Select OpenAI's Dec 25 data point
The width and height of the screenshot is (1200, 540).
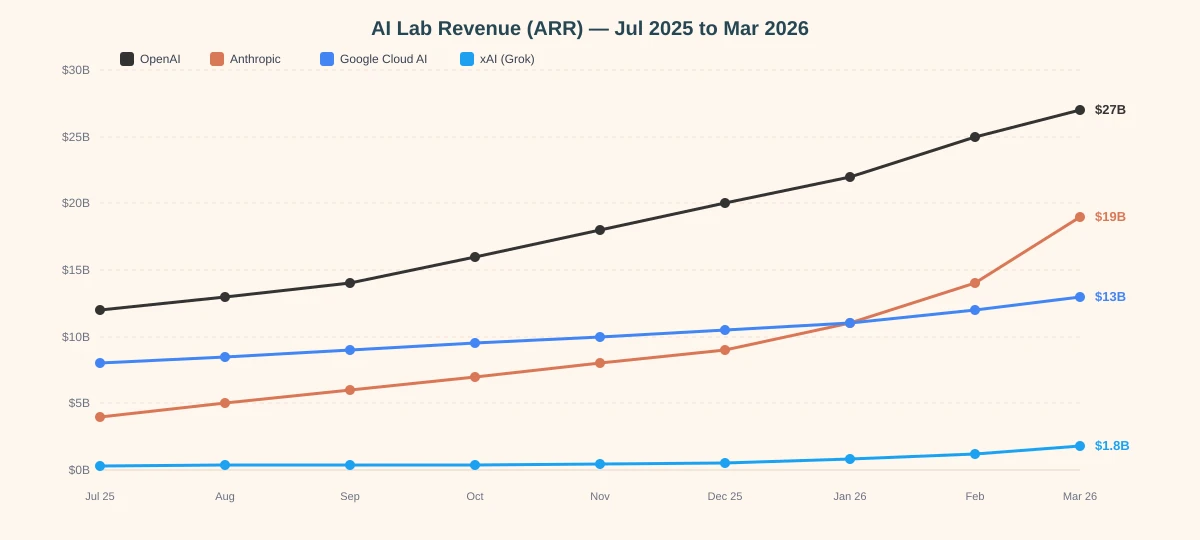pyautogui.click(x=725, y=203)
